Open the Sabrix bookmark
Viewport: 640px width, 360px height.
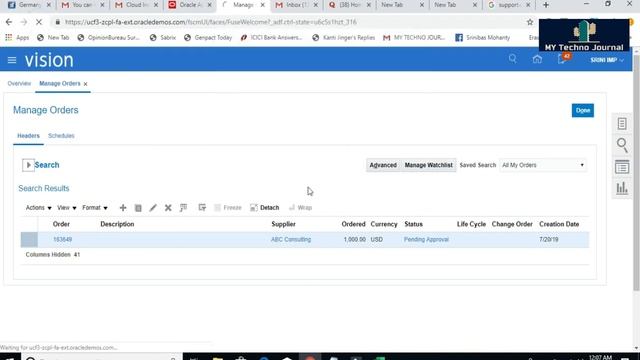click(x=163, y=38)
